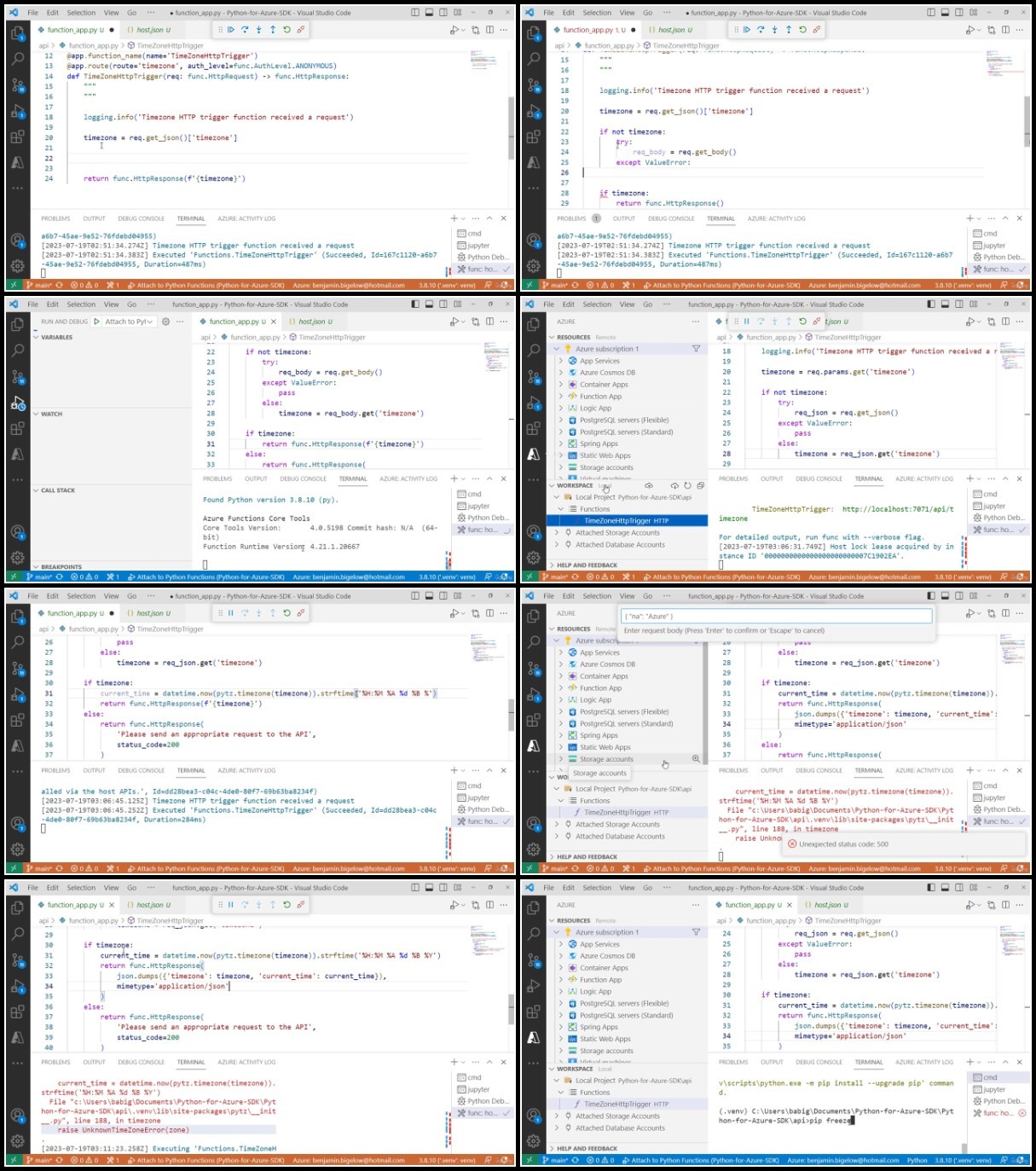Click the Restart debug icon in the top-left window

[286, 30]
